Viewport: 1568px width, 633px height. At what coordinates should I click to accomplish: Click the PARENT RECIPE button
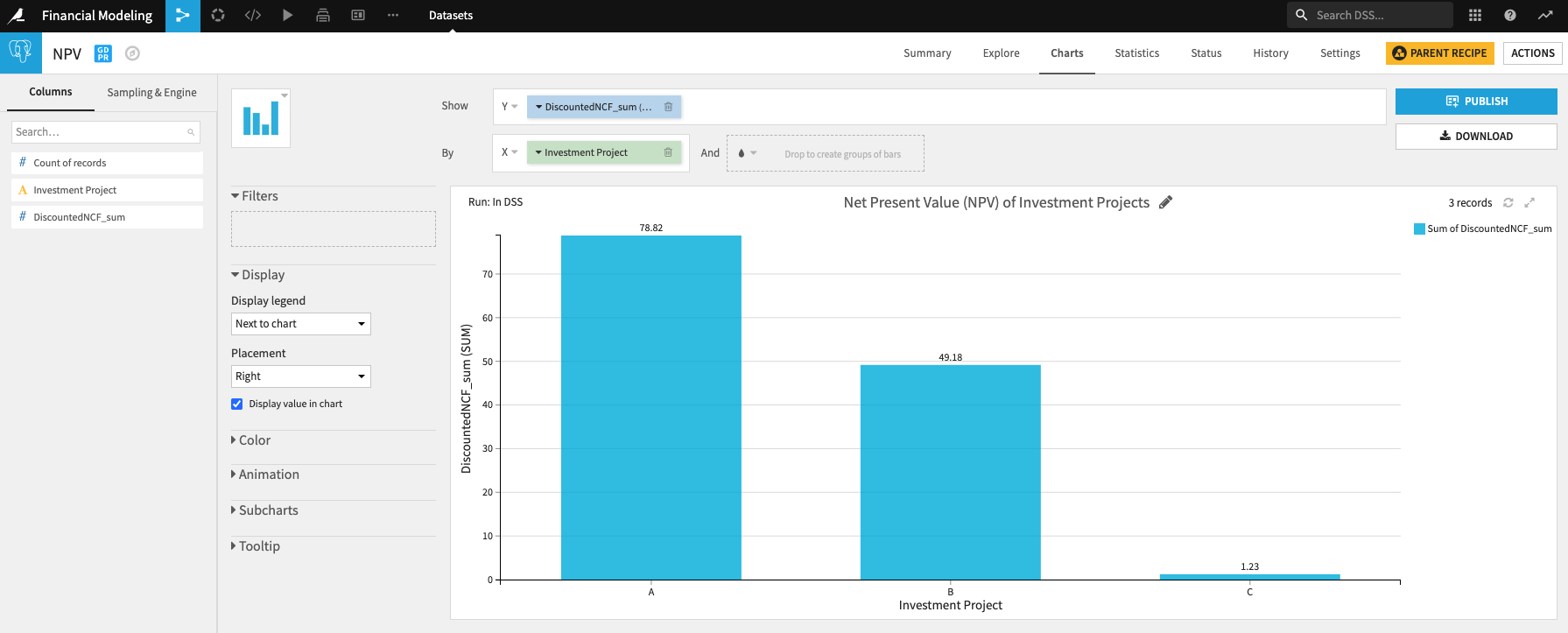click(x=1439, y=53)
